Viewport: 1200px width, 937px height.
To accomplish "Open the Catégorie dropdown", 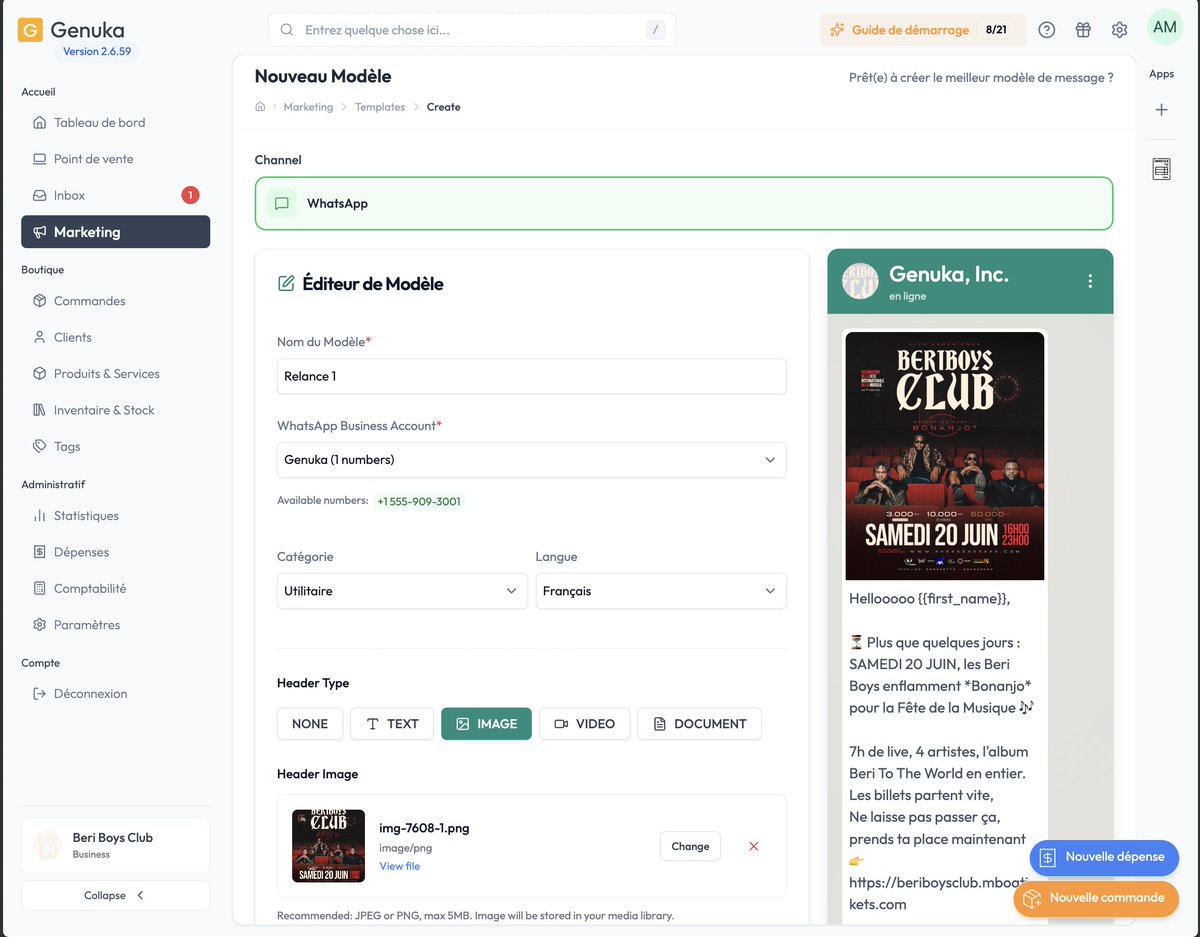I will click(402, 591).
